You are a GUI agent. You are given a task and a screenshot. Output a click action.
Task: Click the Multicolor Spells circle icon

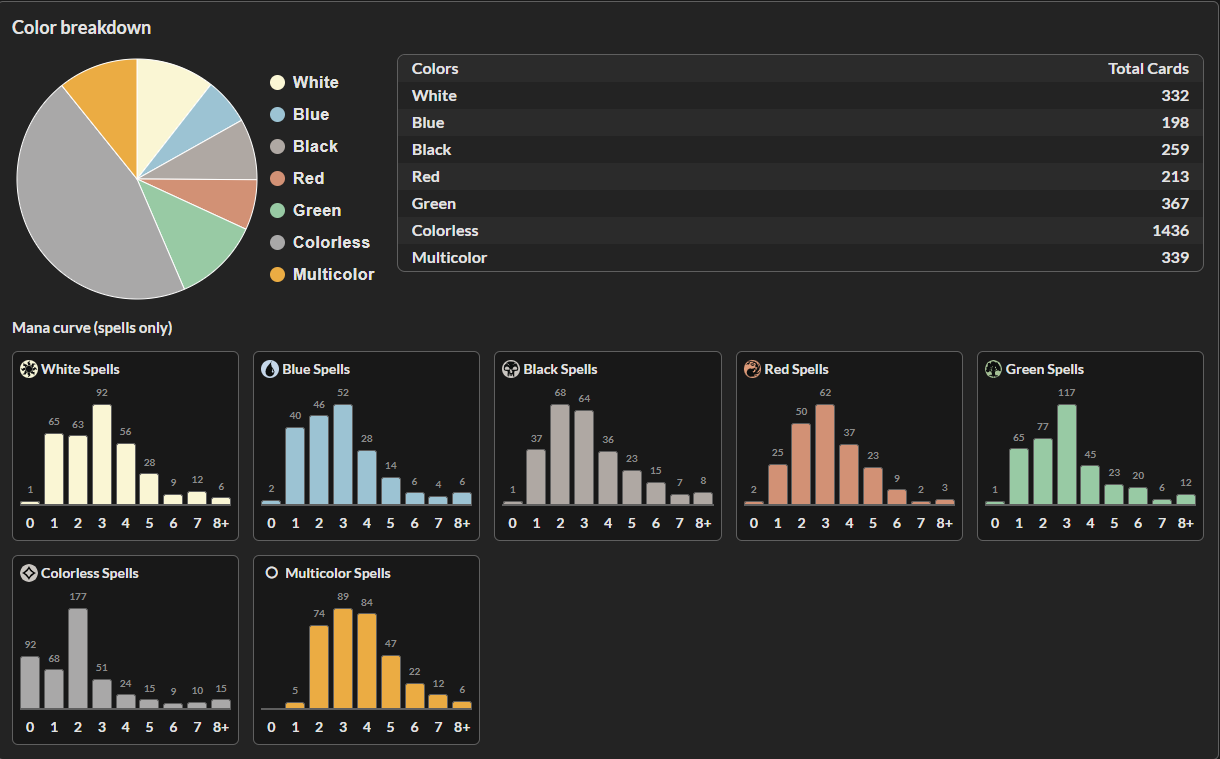coord(271,573)
